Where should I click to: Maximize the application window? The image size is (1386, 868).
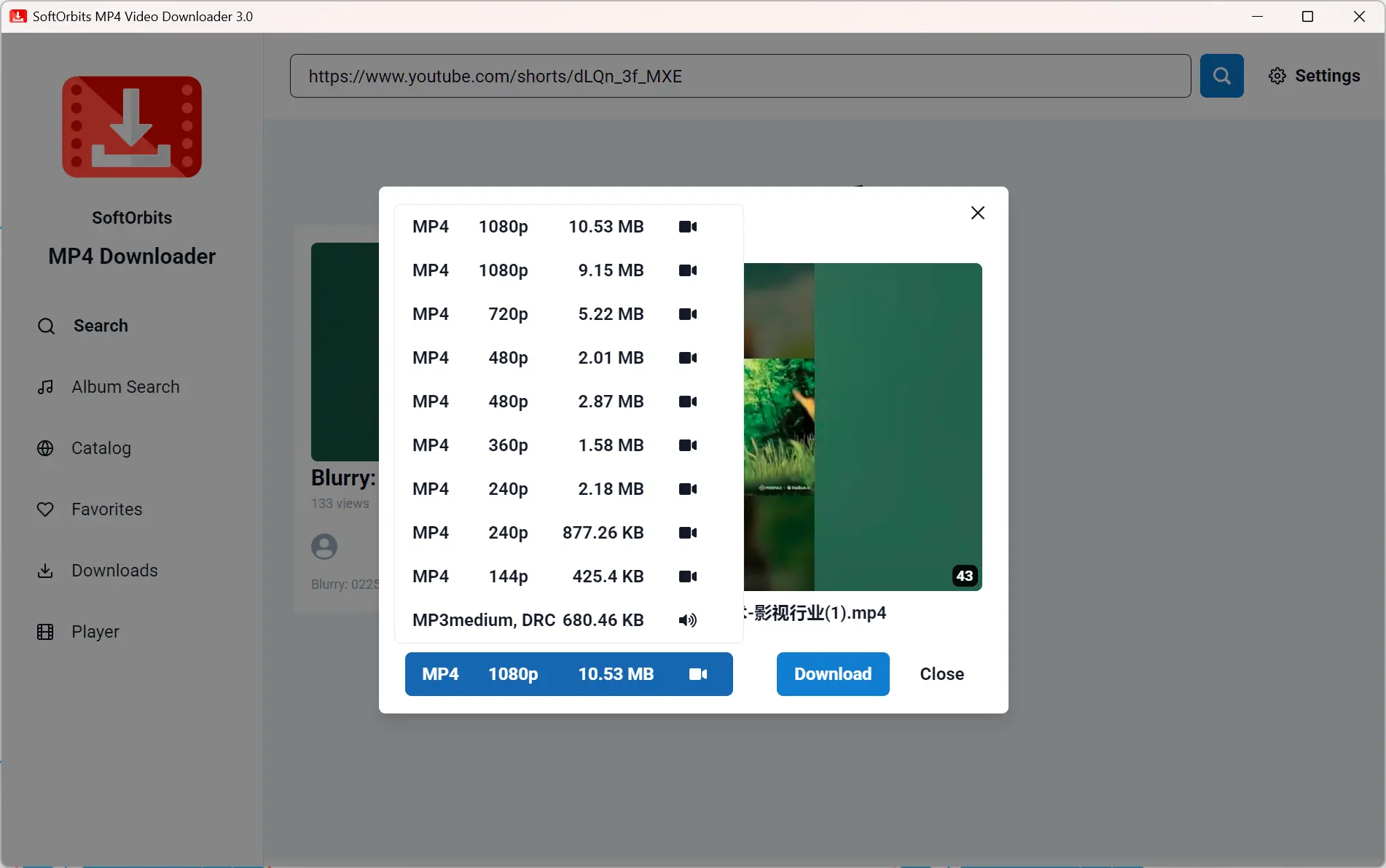coord(1307,16)
